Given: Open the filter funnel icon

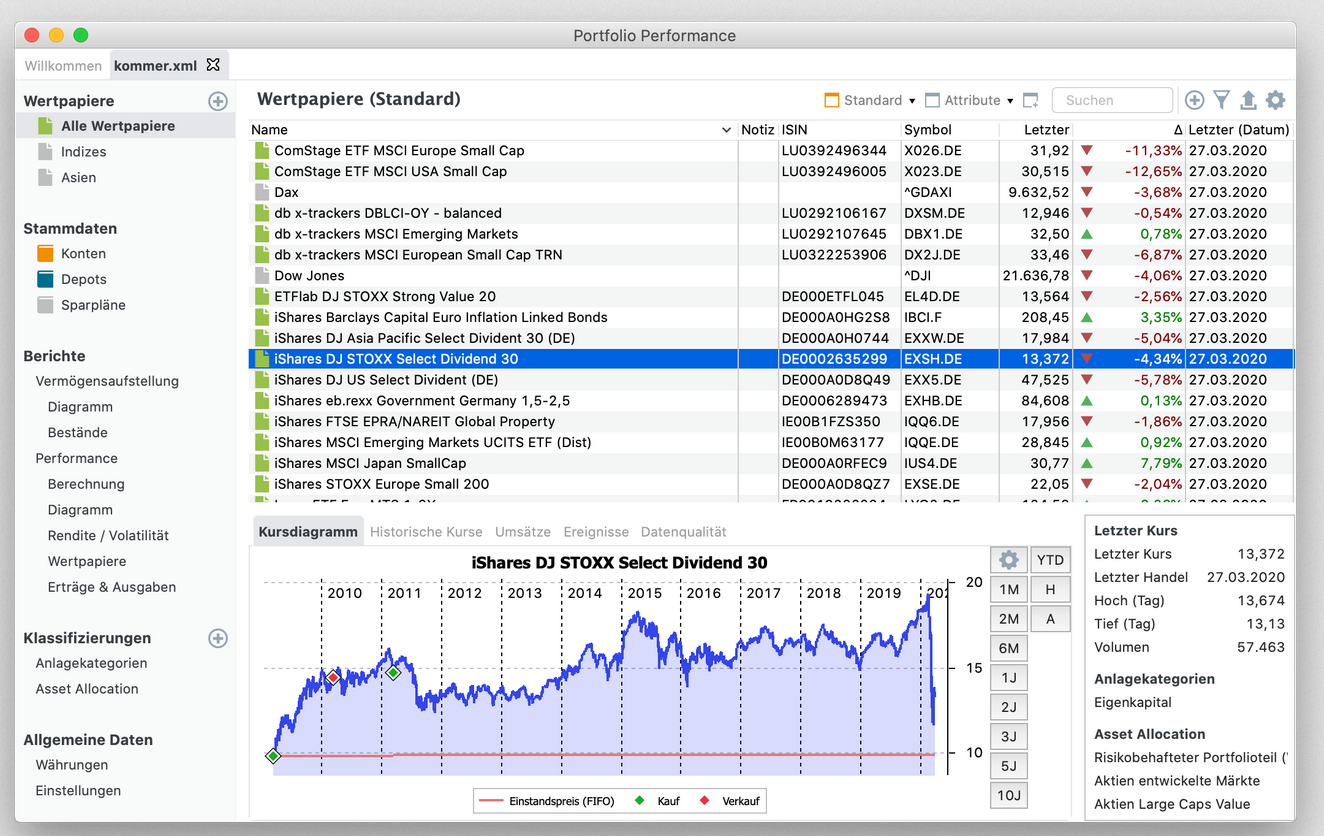Looking at the screenshot, I should [x=1221, y=100].
